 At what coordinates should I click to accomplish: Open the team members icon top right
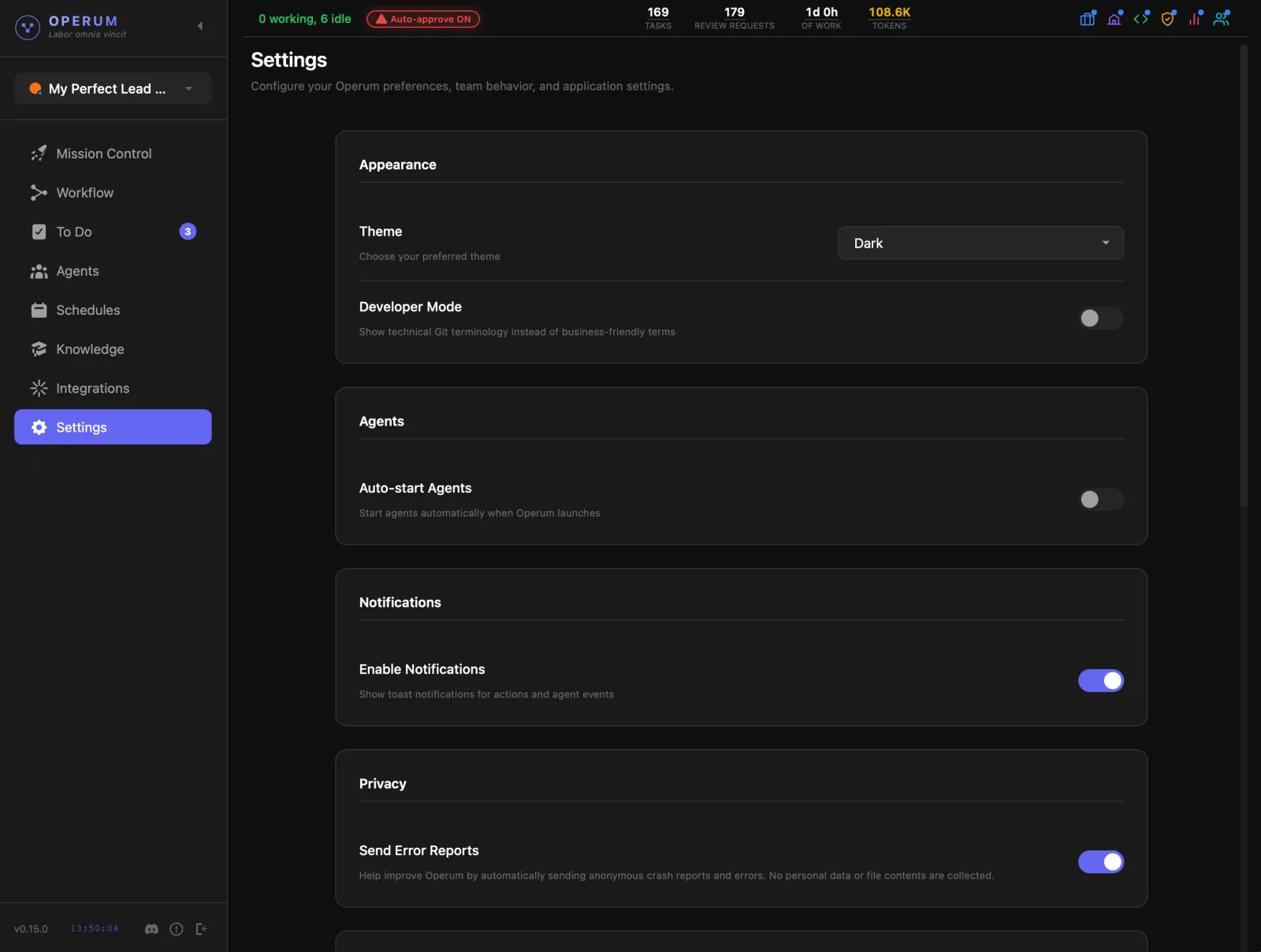[x=1221, y=17]
